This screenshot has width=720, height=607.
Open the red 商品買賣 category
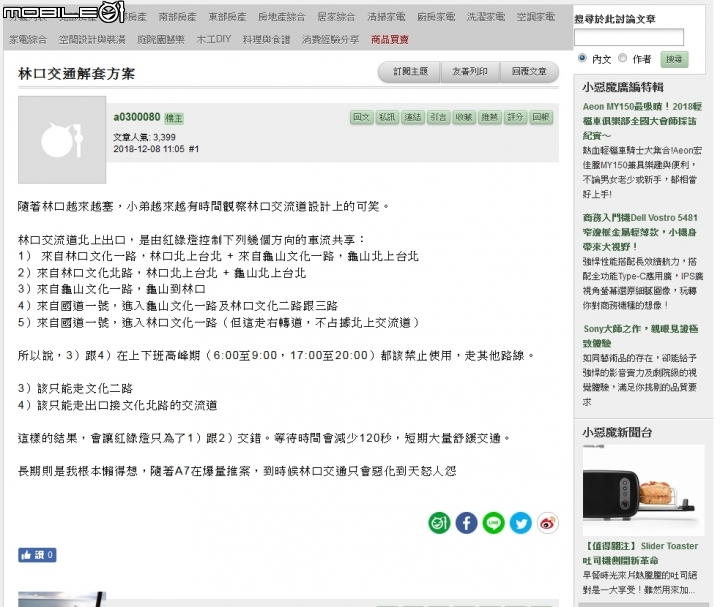point(390,40)
